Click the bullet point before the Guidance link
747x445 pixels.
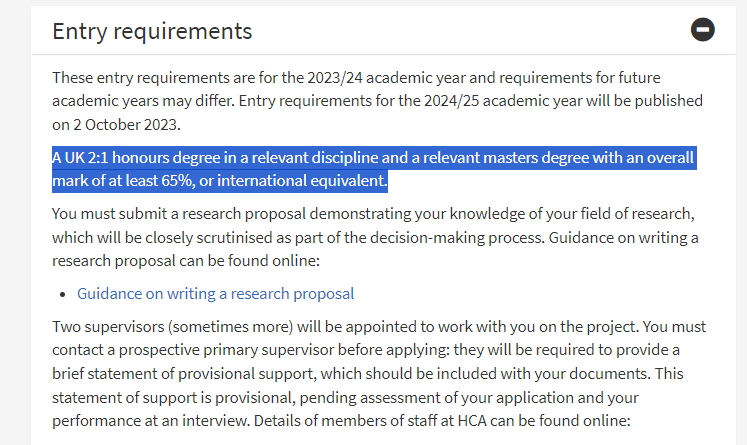[62, 295]
